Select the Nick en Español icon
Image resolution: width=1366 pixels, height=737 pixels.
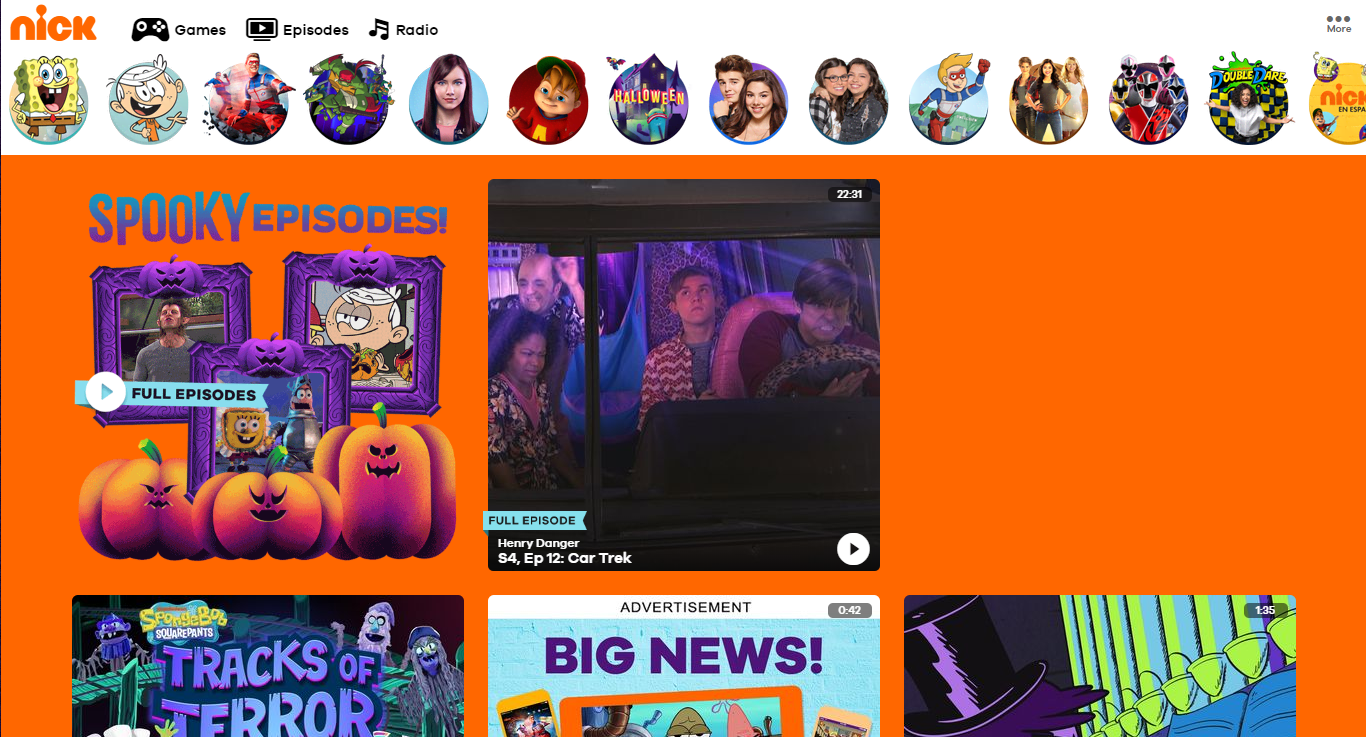[x=1338, y=99]
